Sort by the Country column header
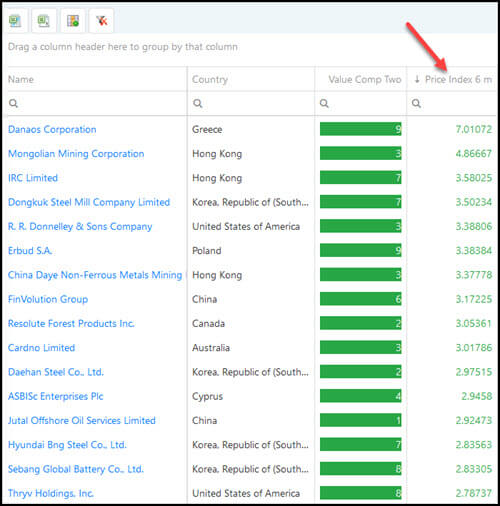The width and height of the screenshot is (500, 506). click(210, 79)
